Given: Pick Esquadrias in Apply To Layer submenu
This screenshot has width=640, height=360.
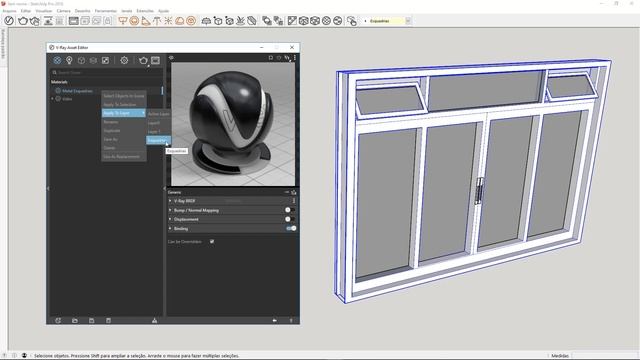Looking at the screenshot, I should point(158,140).
